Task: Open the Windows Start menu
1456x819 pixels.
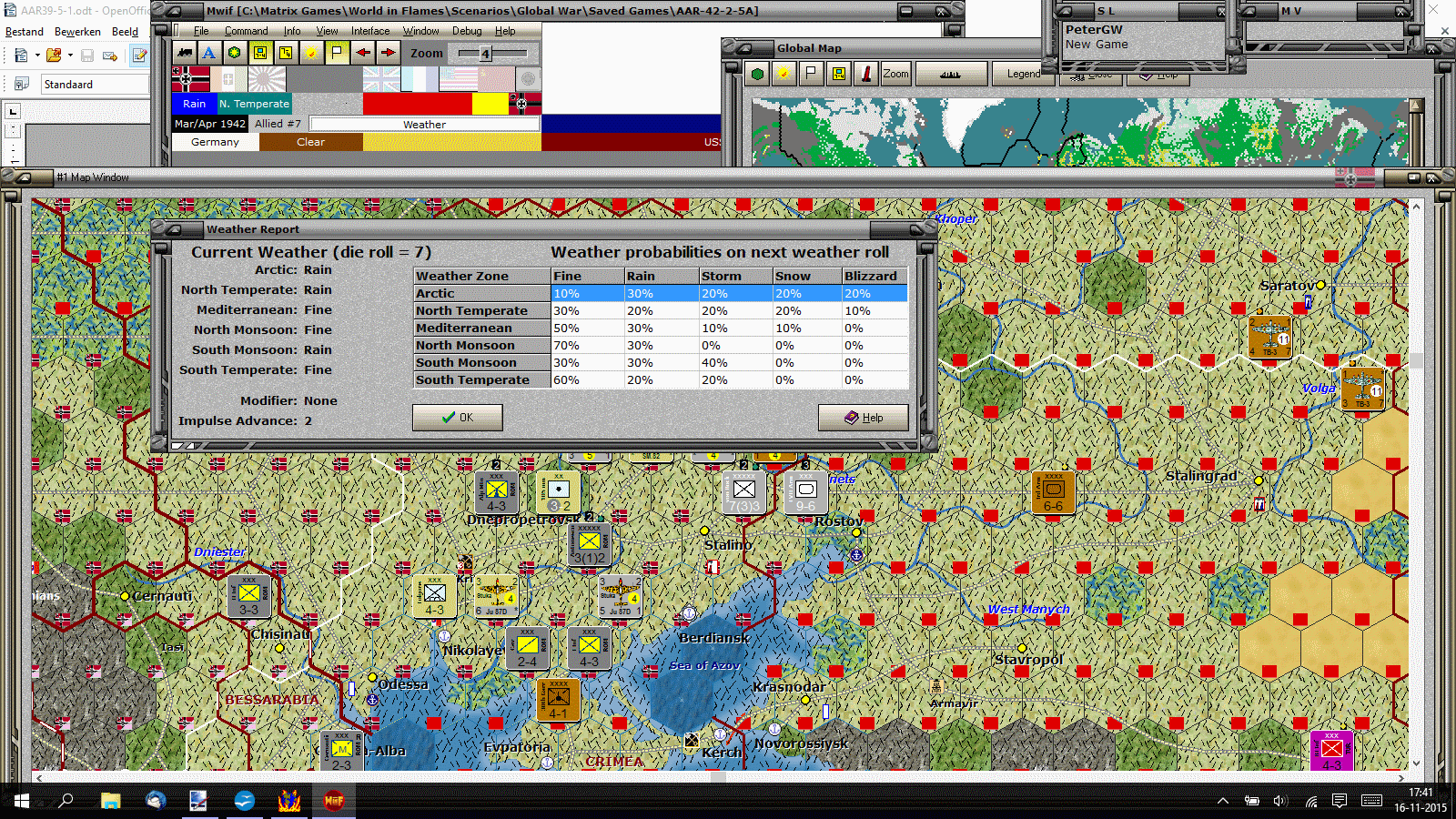Action: [22, 801]
